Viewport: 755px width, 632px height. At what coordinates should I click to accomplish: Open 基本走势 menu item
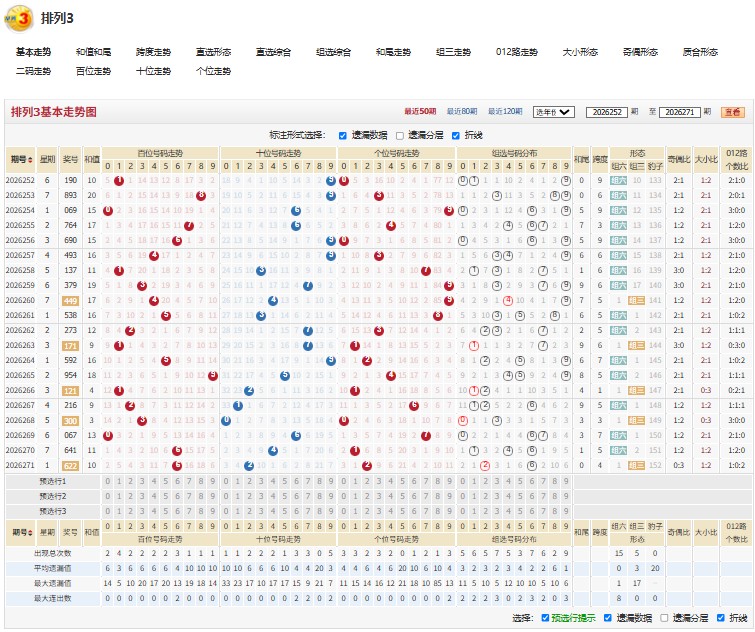[x=33, y=52]
